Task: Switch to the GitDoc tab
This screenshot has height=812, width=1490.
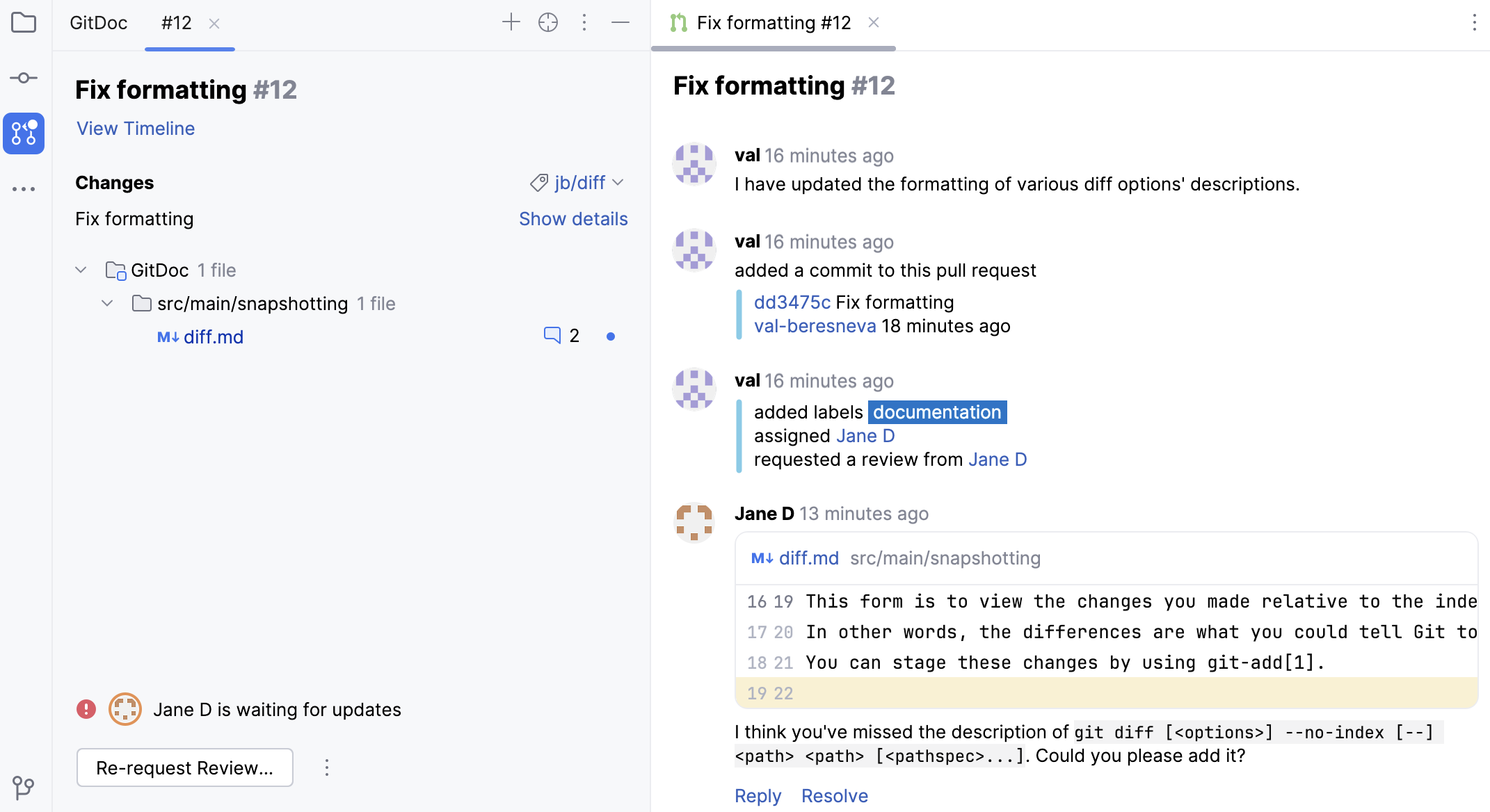Action: point(98,22)
